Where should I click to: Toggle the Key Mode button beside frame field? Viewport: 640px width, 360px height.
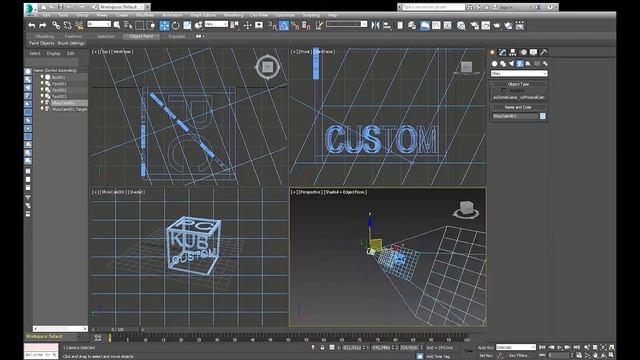click(x=542, y=355)
